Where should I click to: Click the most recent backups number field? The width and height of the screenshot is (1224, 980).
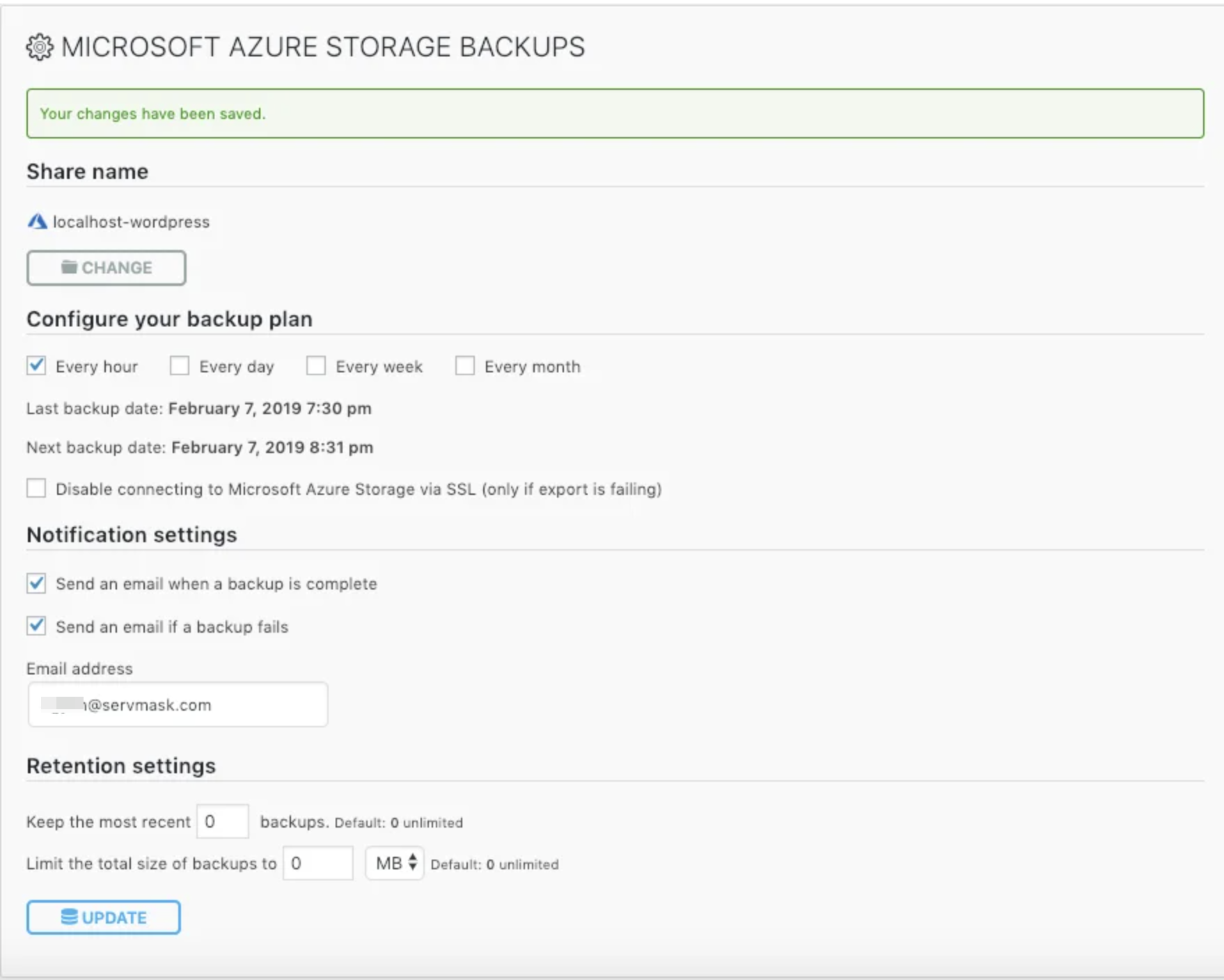[223, 821]
